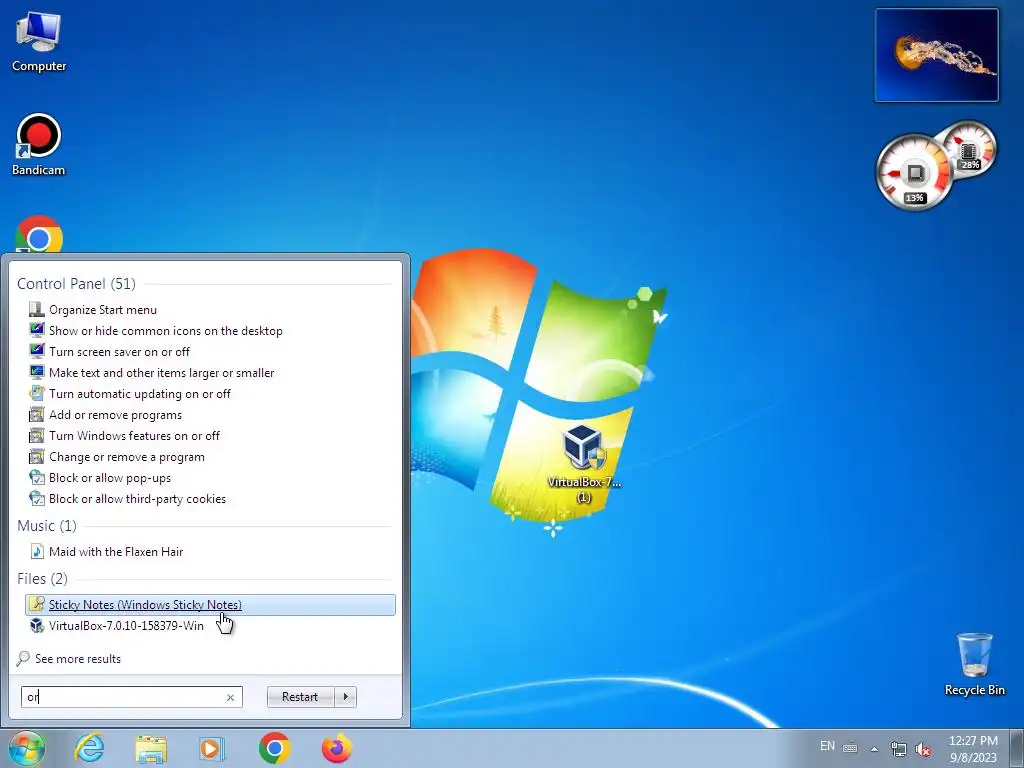This screenshot has width=1024, height=768.
Task: Launch Sticky Notes (Windows Sticky Notes)
Action: (210, 605)
